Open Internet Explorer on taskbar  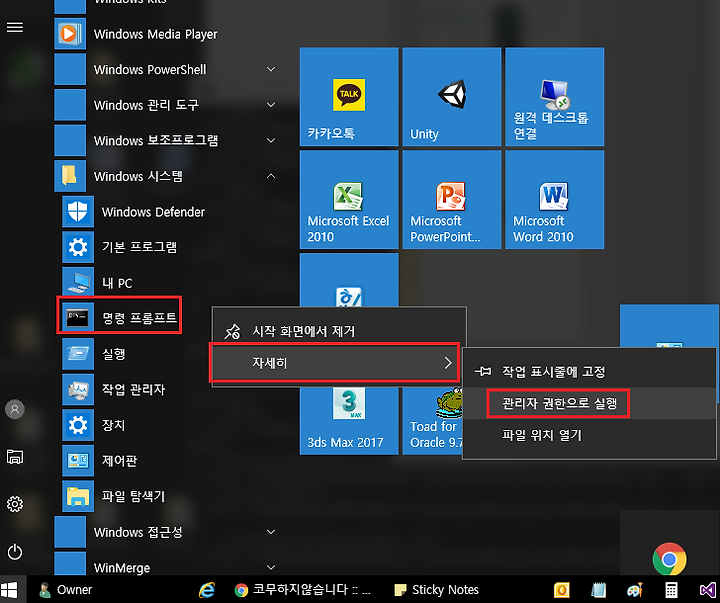point(207,590)
